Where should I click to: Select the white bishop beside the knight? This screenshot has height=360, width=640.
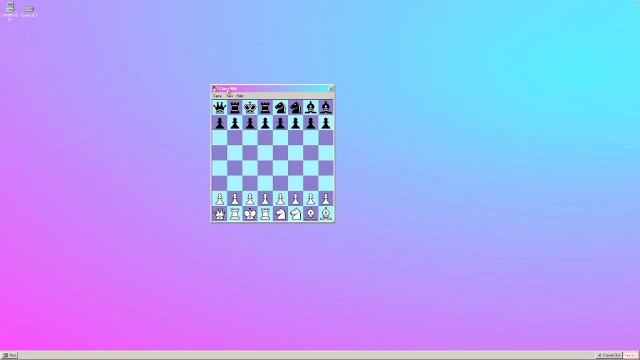[311, 214]
